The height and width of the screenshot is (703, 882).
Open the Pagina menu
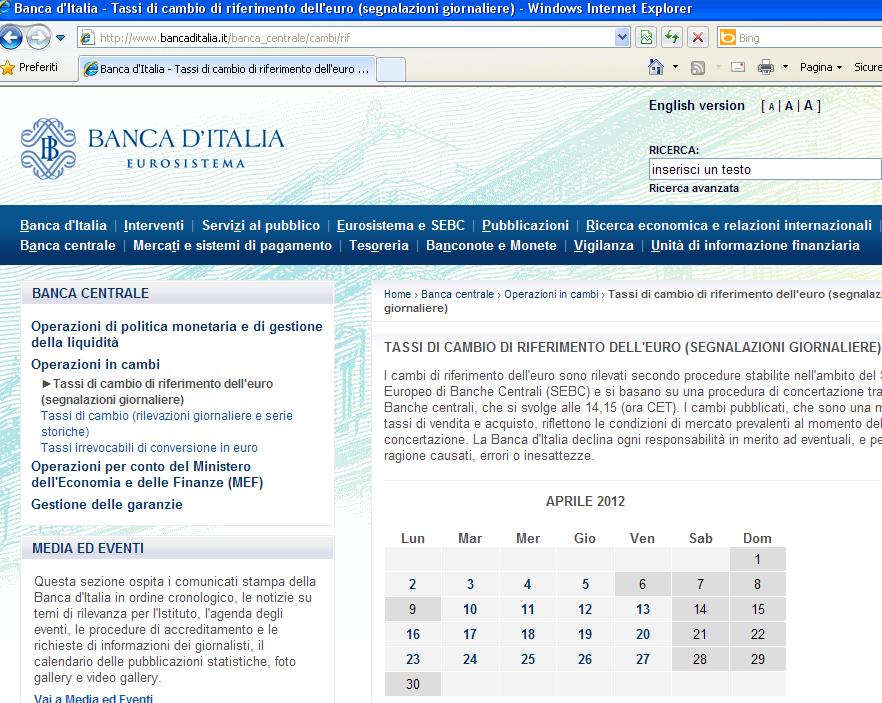[821, 67]
